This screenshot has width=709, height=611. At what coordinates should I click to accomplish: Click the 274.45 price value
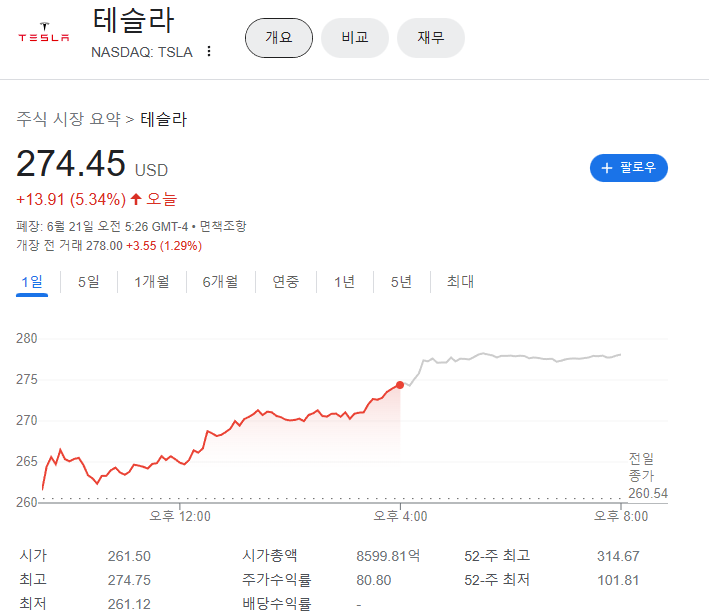pos(71,163)
